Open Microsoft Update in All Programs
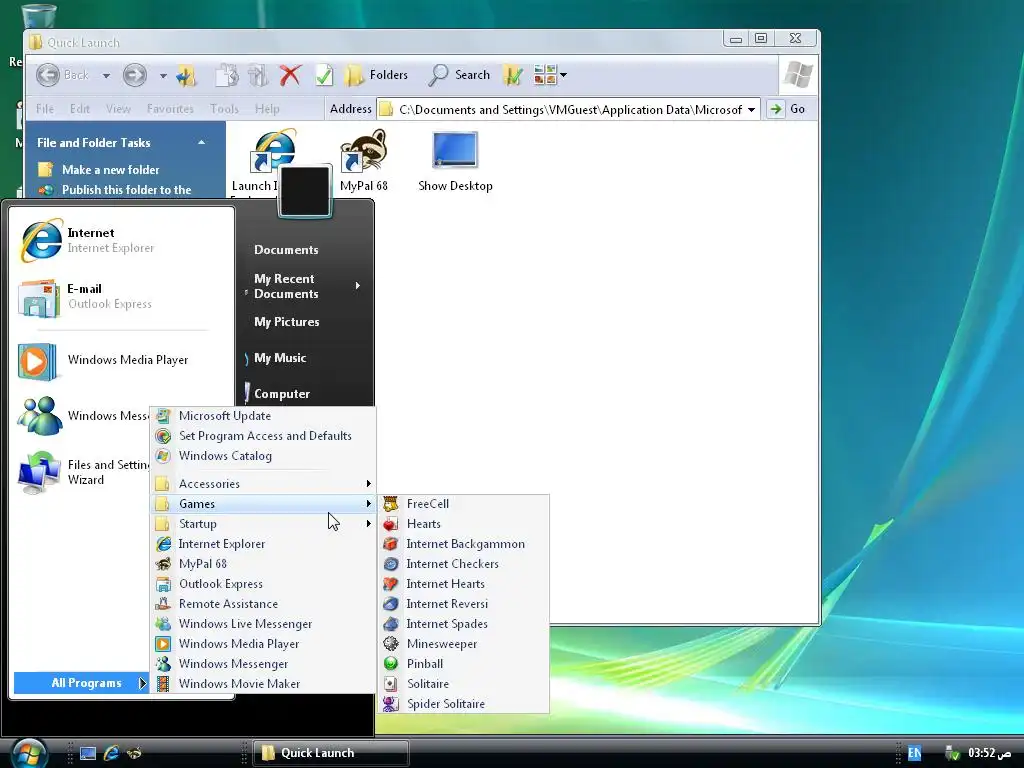Screen dimensions: 1024x768 point(263,415)
